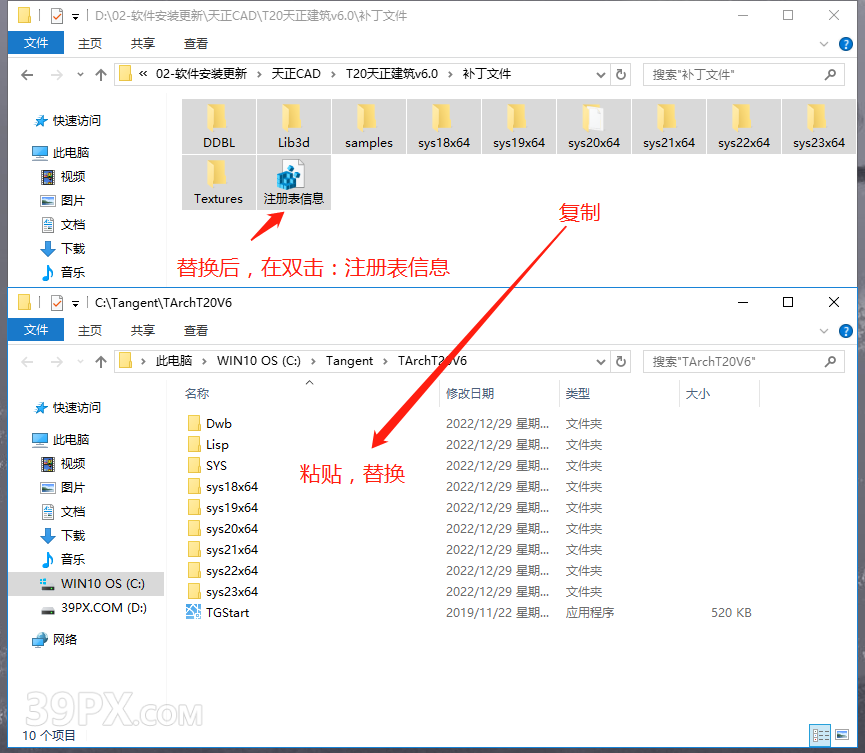The width and height of the screenshot is (865, 753).
Task: Switch to details view layout
Action: [820, 735]
